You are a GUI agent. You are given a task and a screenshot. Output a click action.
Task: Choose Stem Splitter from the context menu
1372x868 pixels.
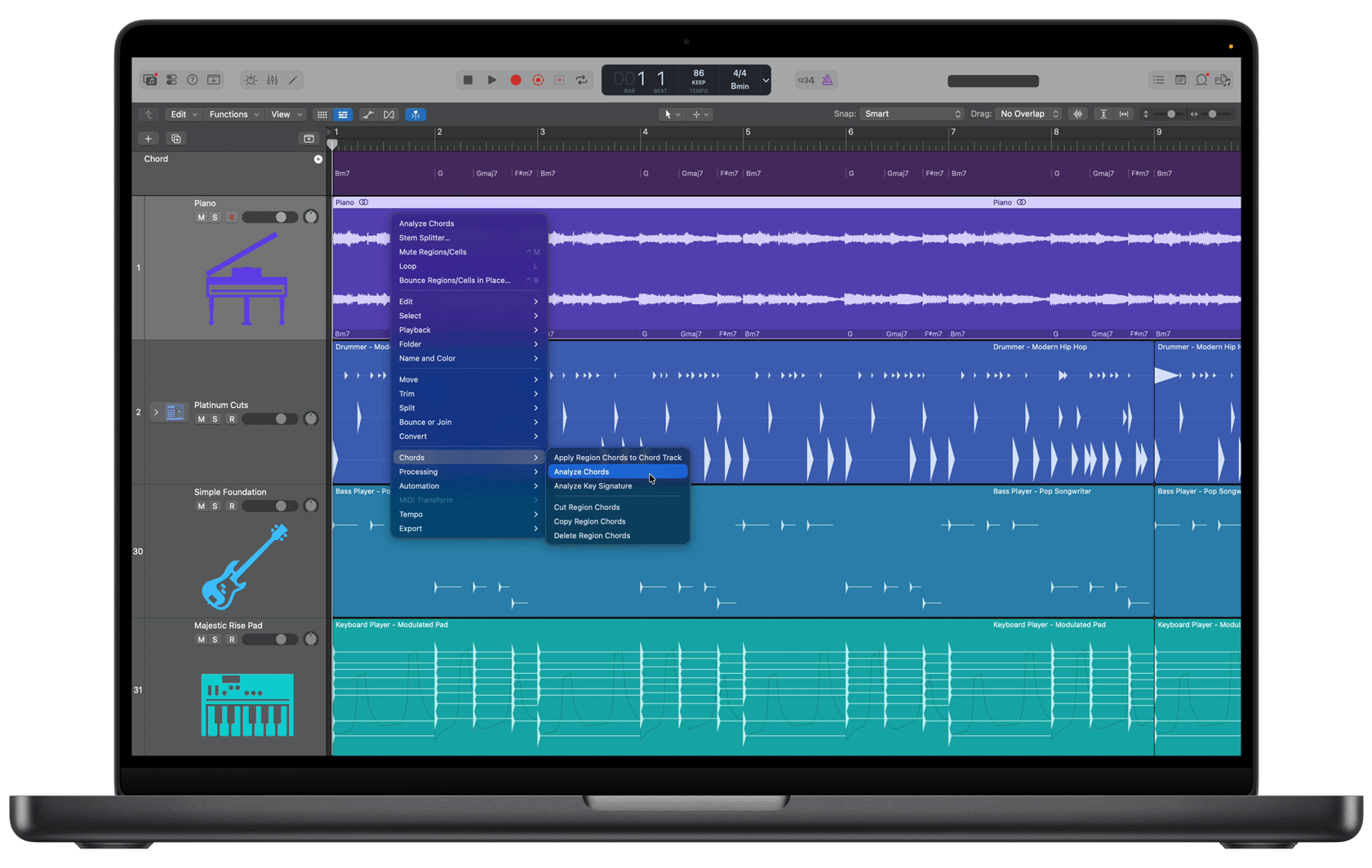coord(424,237)
